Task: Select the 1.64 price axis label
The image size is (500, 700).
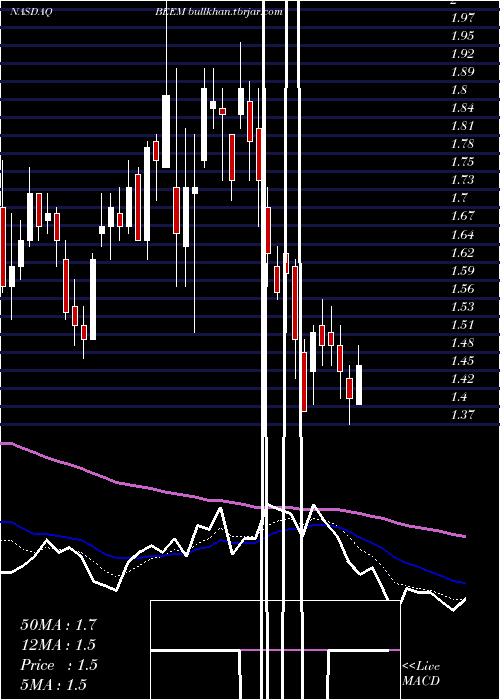Action: [462, 234]
